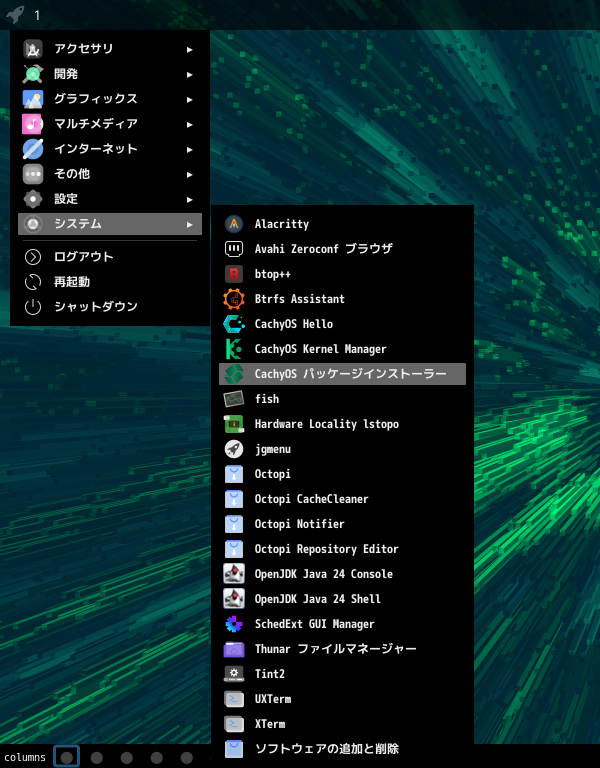Click the SchedExt GUI Manager icon
Screen dimensions: 600x768
(234, 624)
